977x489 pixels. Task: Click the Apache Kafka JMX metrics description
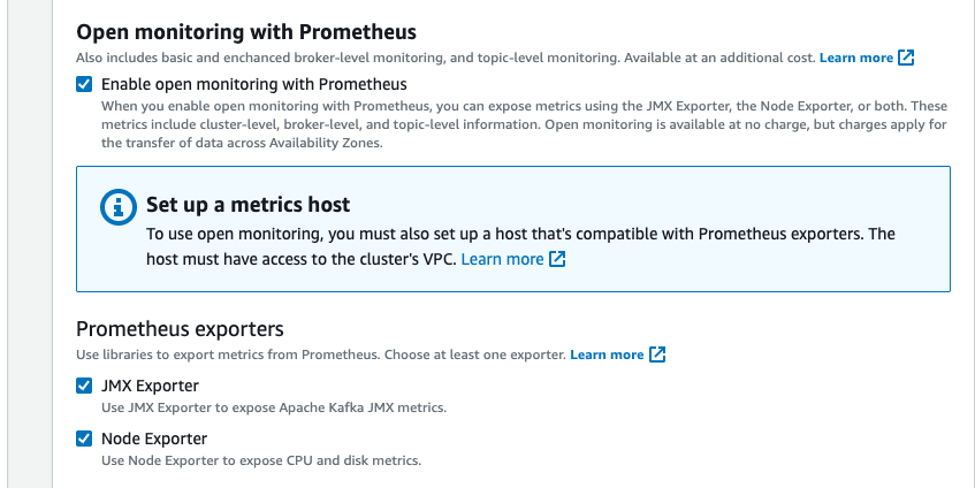[274, 408]
